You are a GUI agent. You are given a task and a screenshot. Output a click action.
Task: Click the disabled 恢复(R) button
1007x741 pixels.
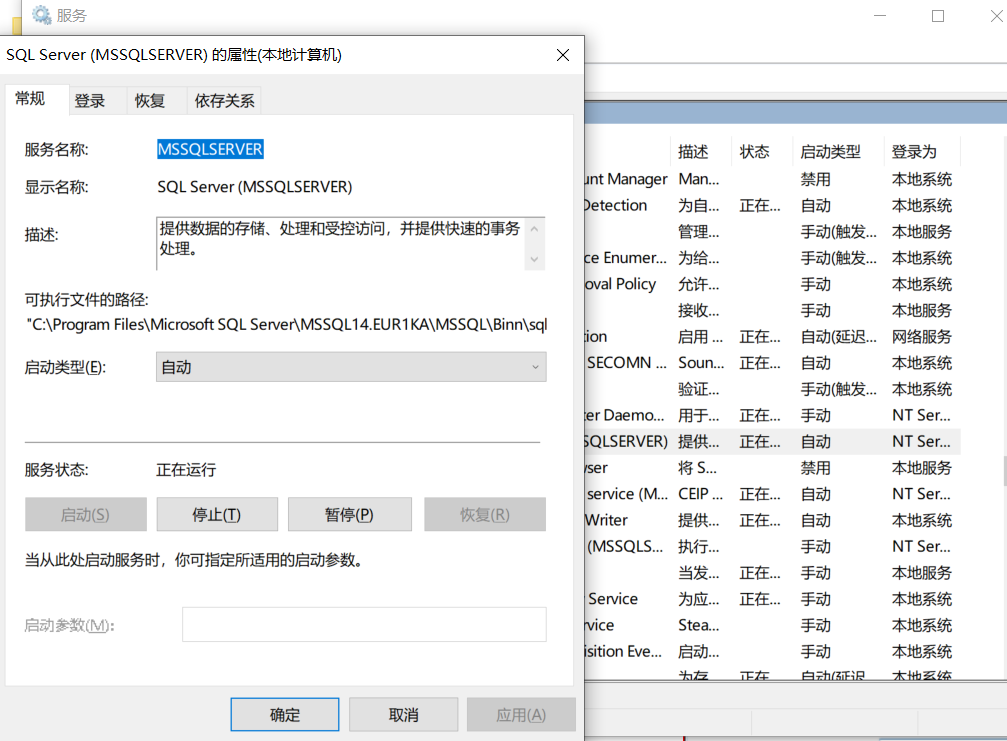(x=485, y=514)
